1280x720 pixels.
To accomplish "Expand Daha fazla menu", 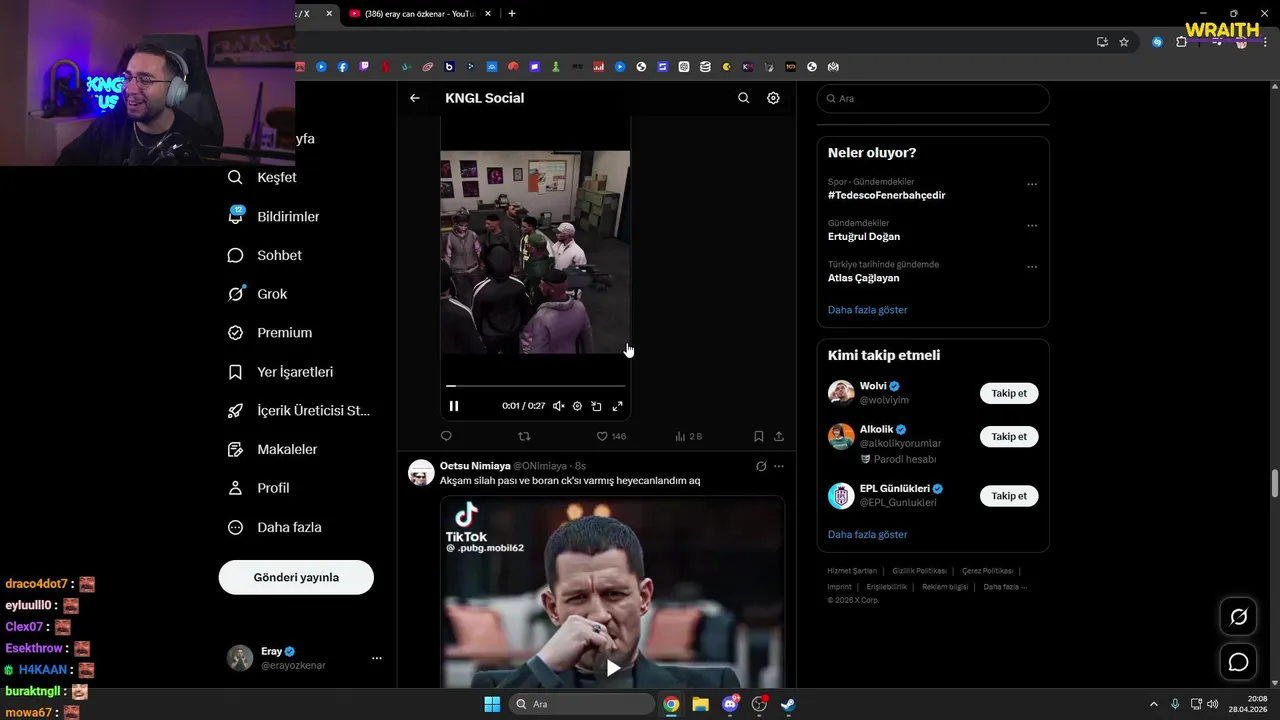I will pos(275,527).
